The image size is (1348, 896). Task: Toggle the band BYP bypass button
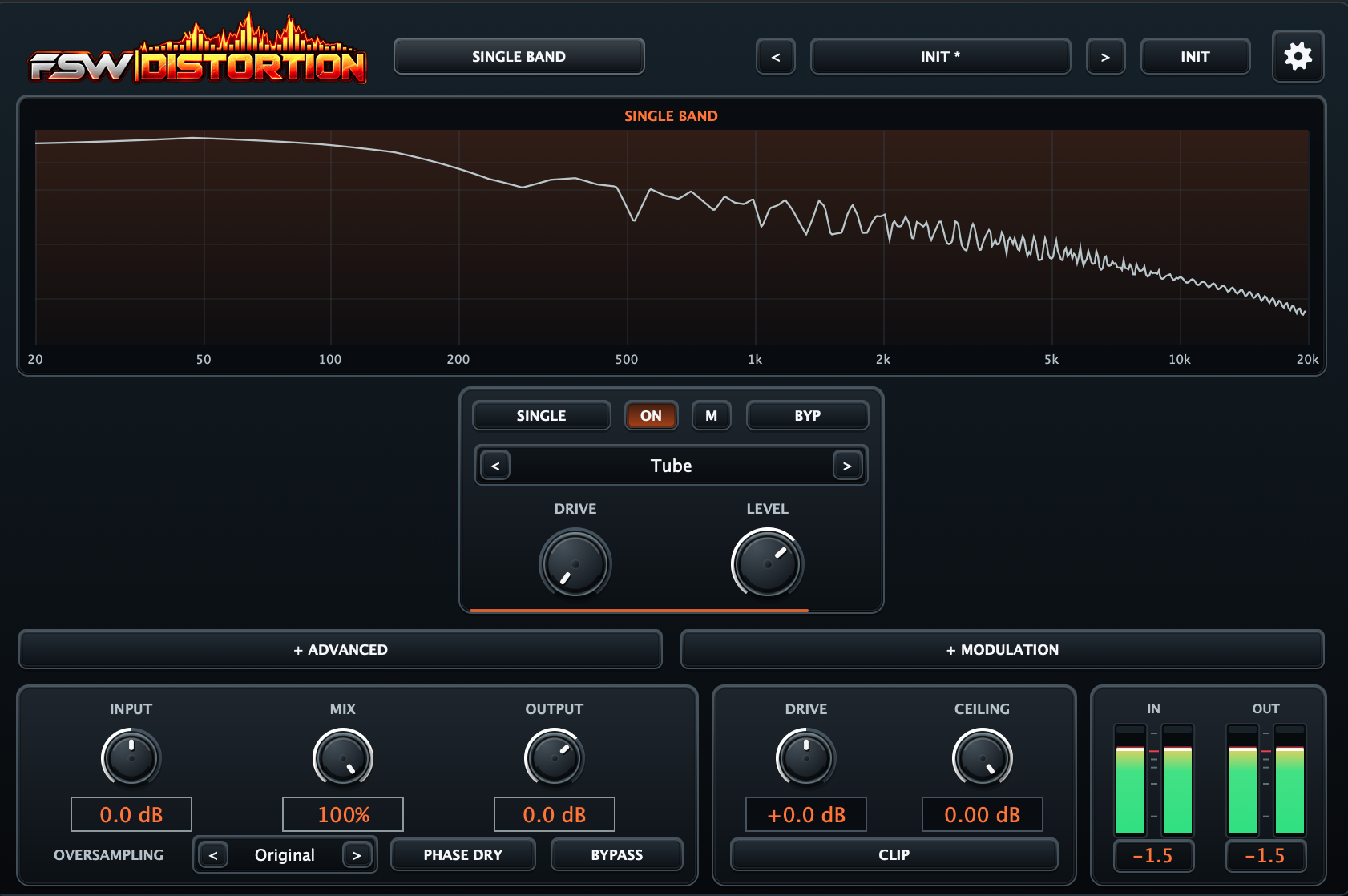807,416
